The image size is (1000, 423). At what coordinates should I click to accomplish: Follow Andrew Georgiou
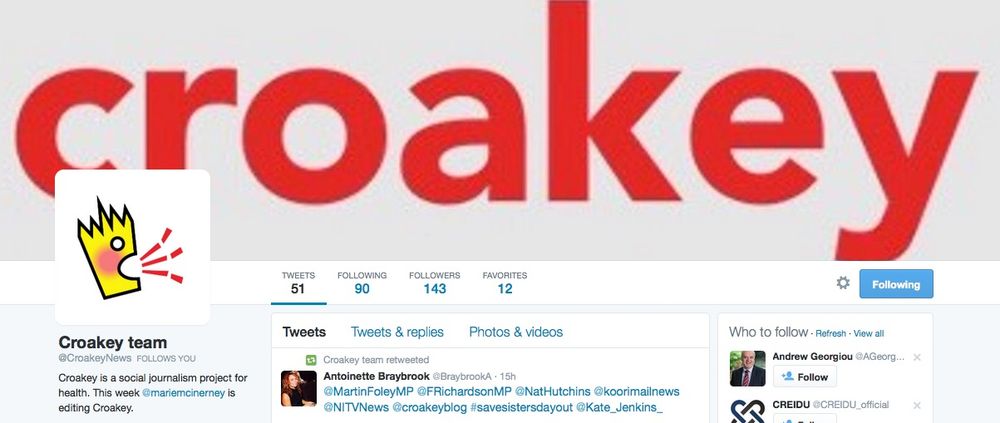805,376
